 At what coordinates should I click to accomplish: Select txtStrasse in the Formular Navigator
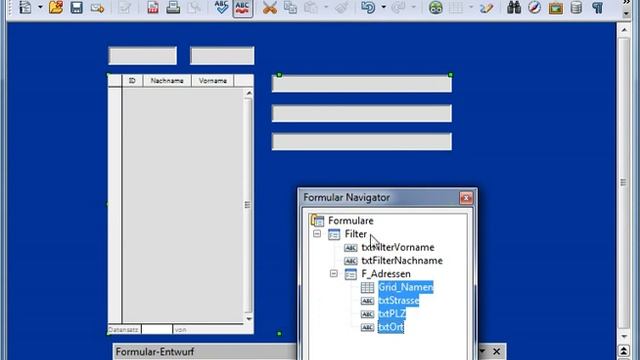pos(398,301)
